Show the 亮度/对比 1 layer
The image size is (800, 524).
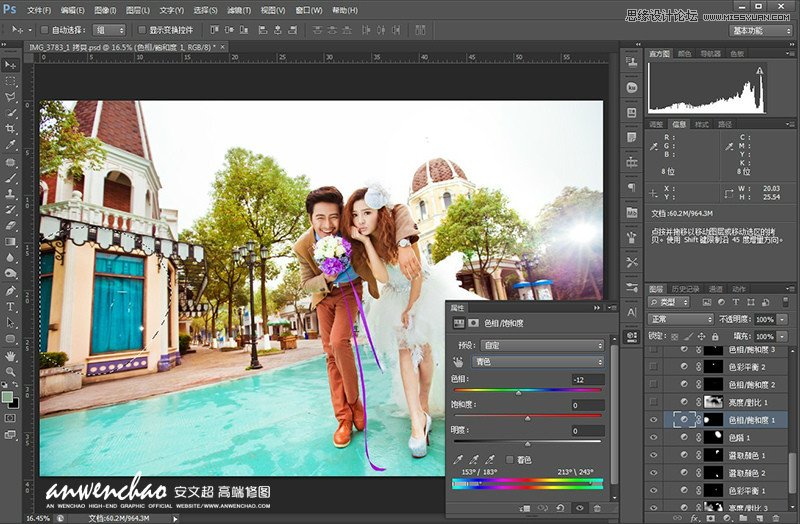(653, 402)
